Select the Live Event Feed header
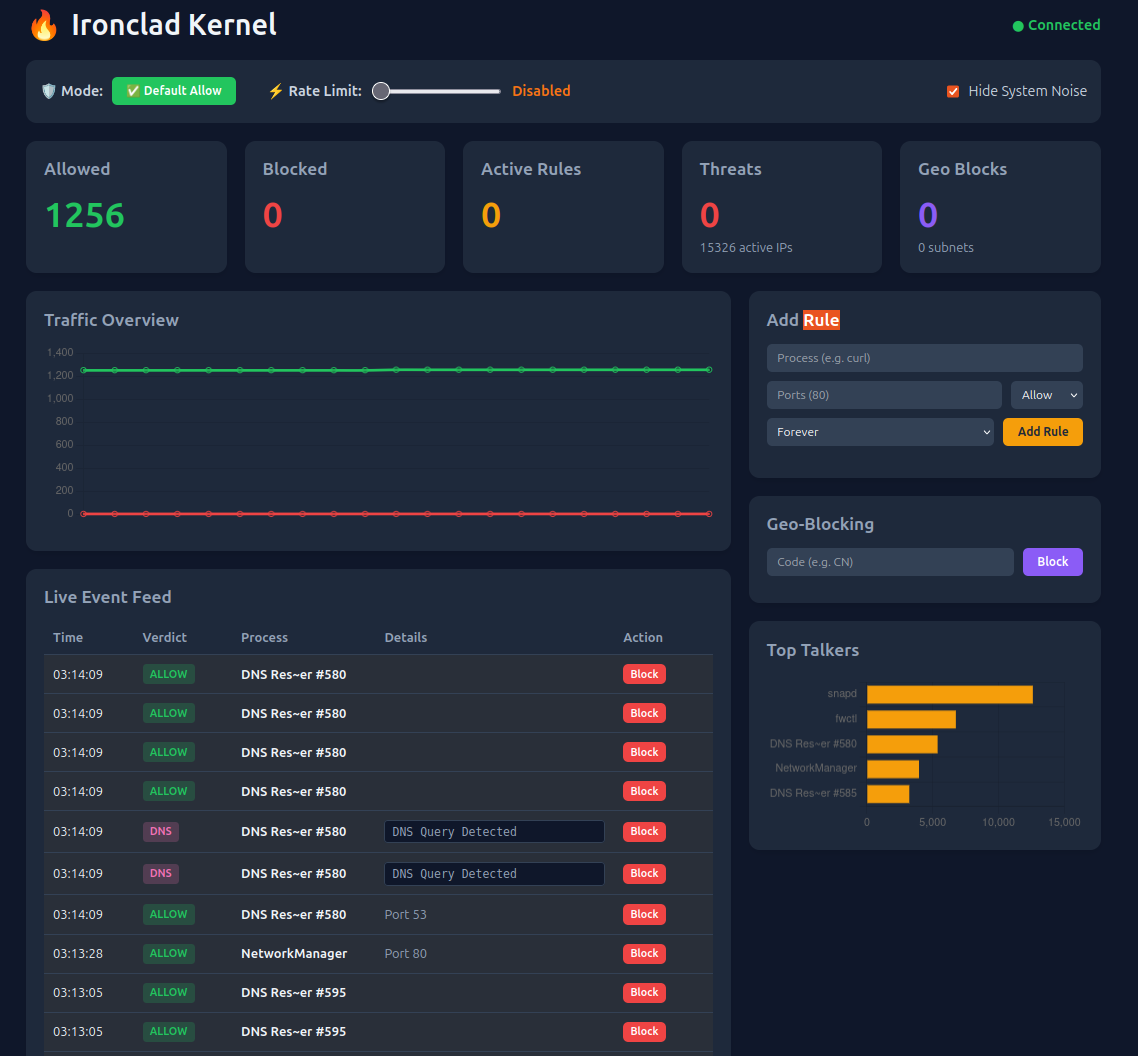 (x=108, y=596)
